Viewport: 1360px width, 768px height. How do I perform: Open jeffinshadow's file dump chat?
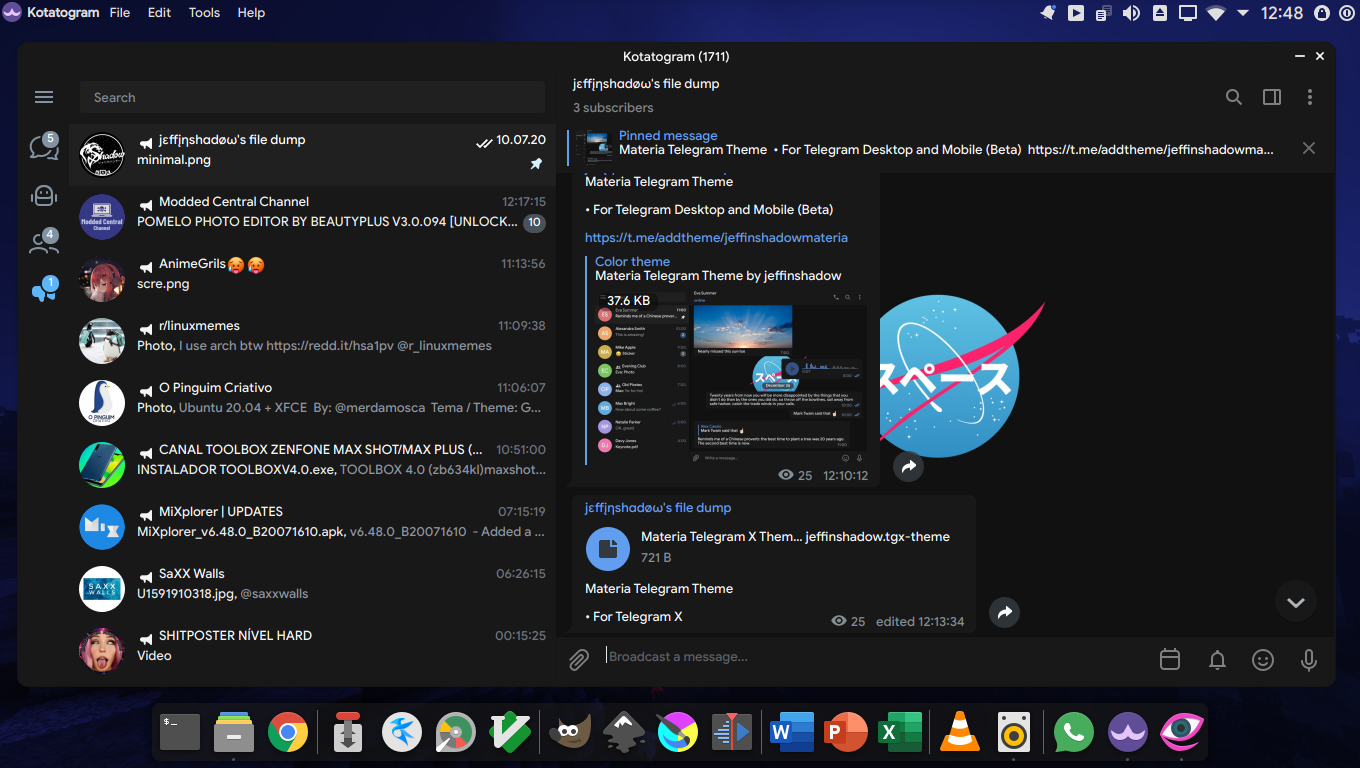pos(312,154)
